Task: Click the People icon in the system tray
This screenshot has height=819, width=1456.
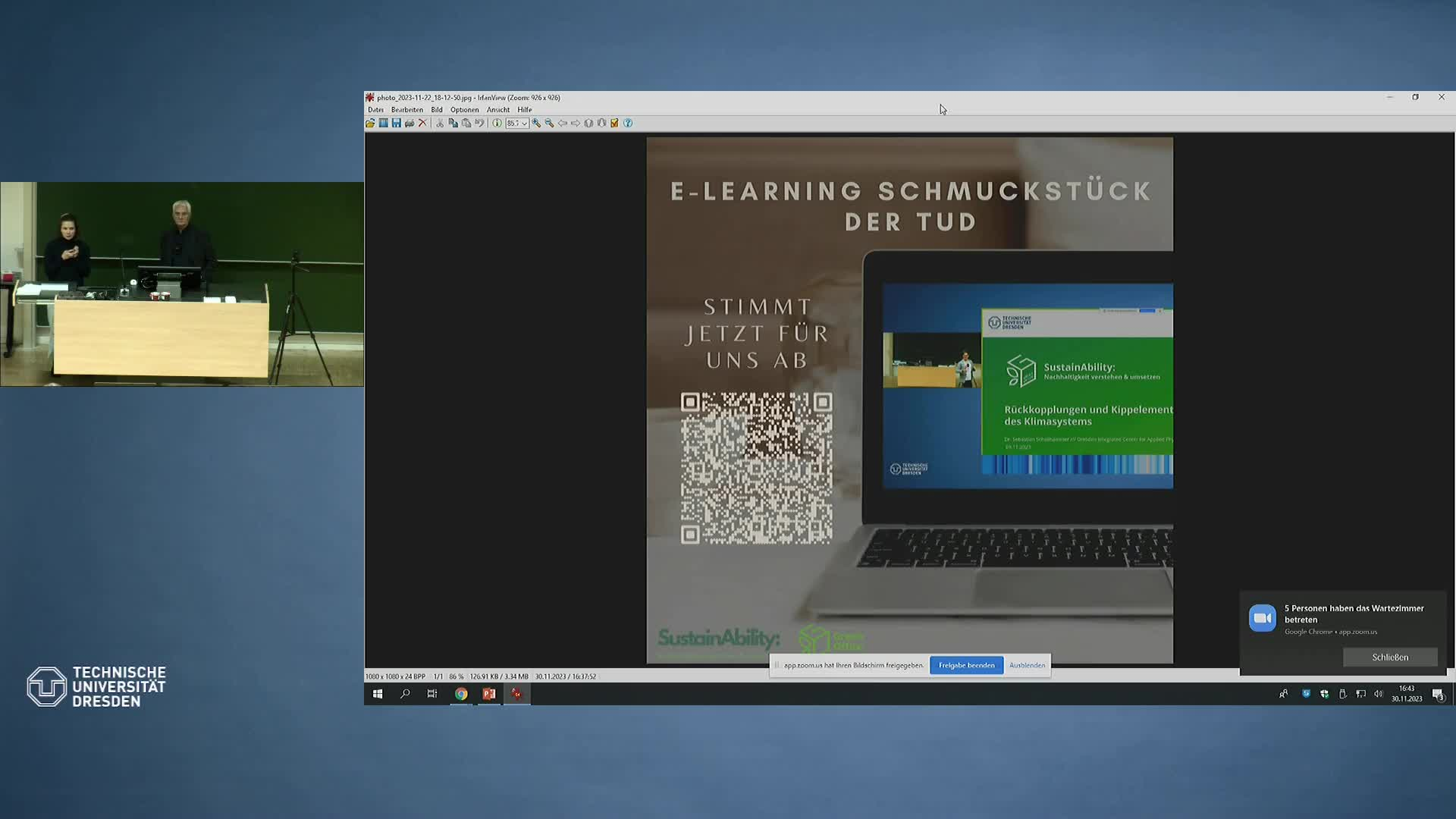Action: 1284,694
